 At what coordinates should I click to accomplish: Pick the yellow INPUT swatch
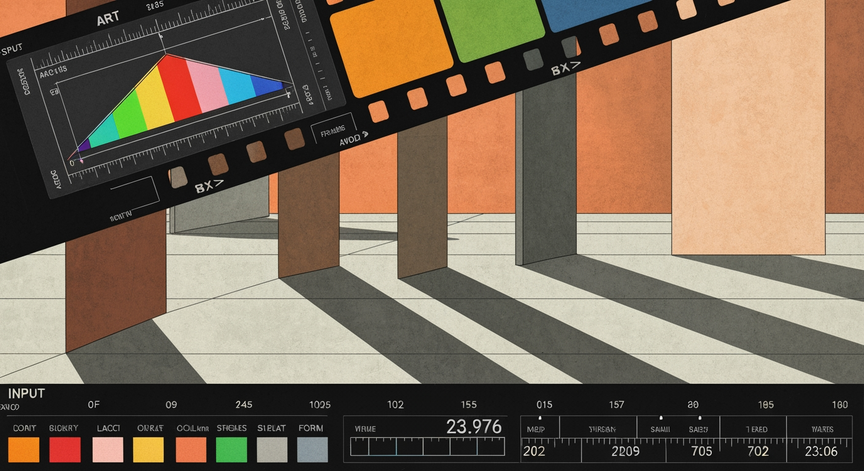click(x=148, y=450)
